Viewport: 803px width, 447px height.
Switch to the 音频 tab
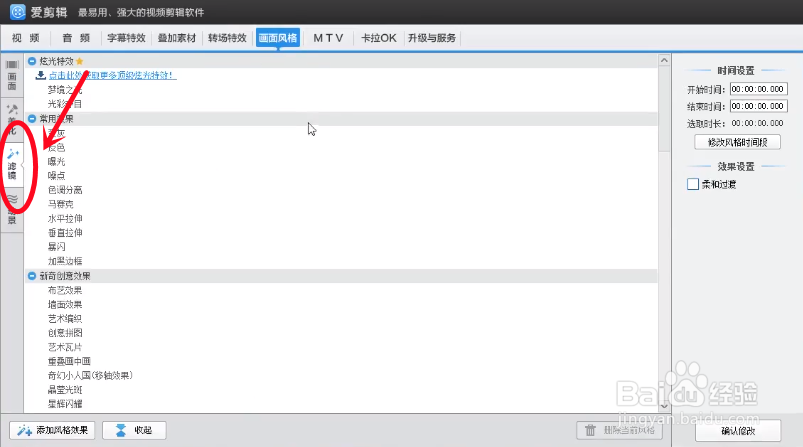pos(76,38)
